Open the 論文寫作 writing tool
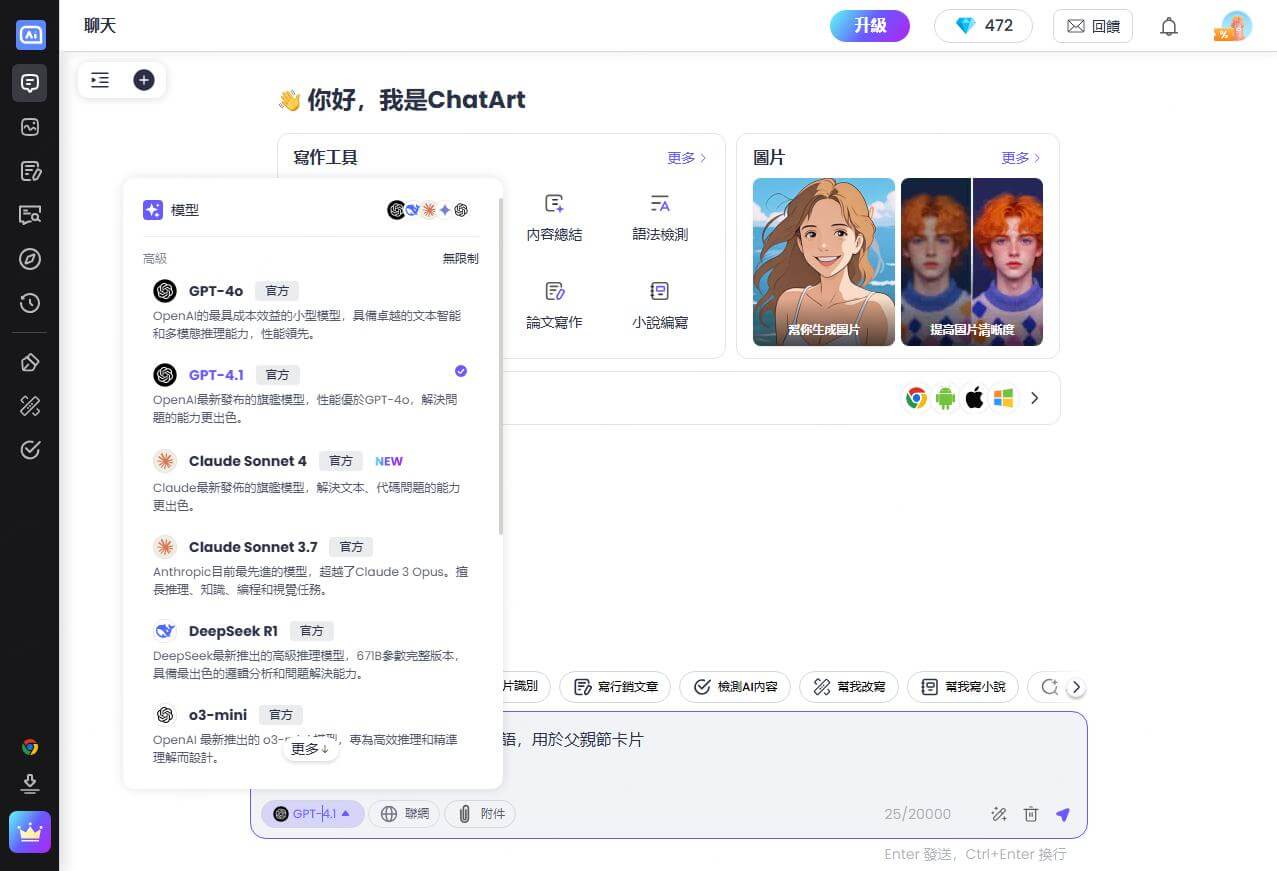Viewport: 1277px width, 871px height. tap(554, 306)
